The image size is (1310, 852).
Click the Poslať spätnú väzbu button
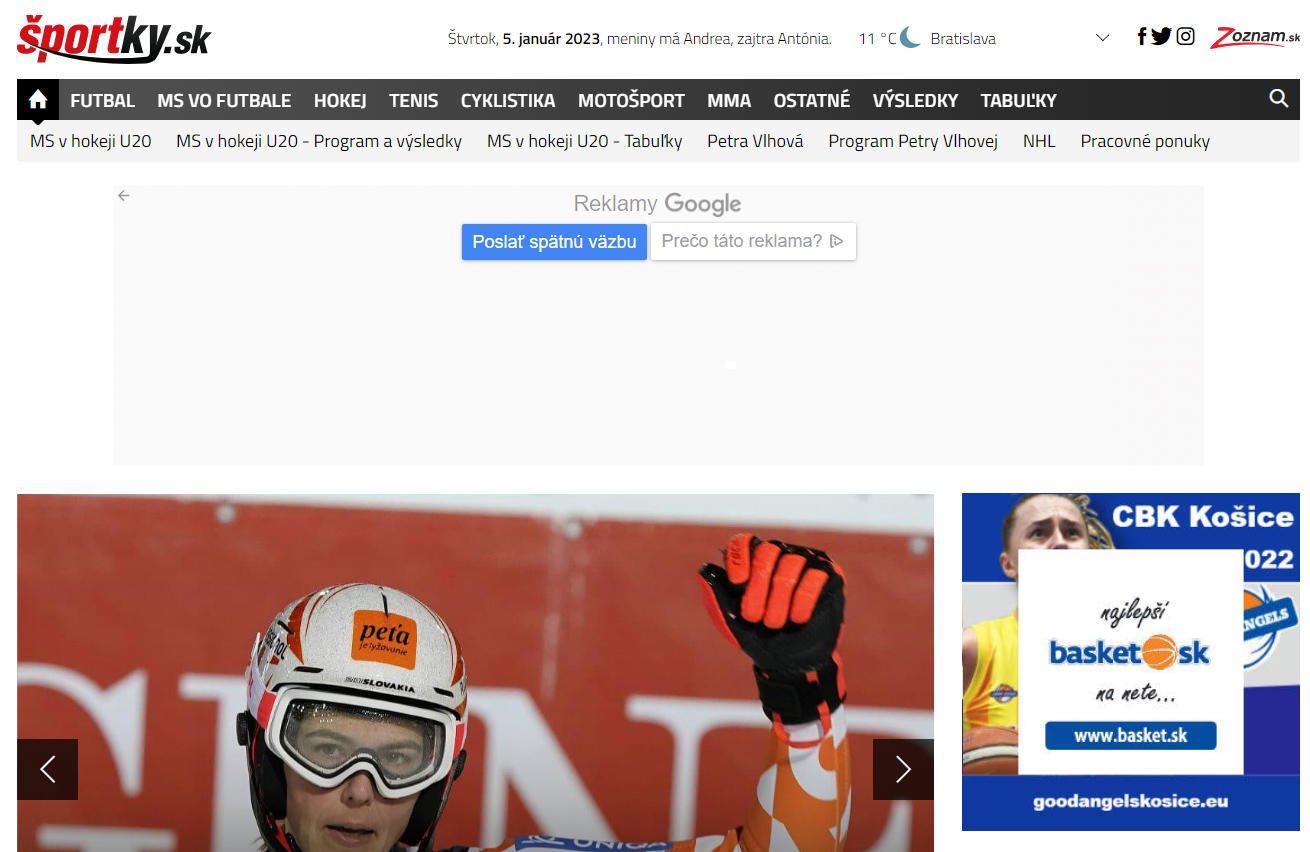554,241
